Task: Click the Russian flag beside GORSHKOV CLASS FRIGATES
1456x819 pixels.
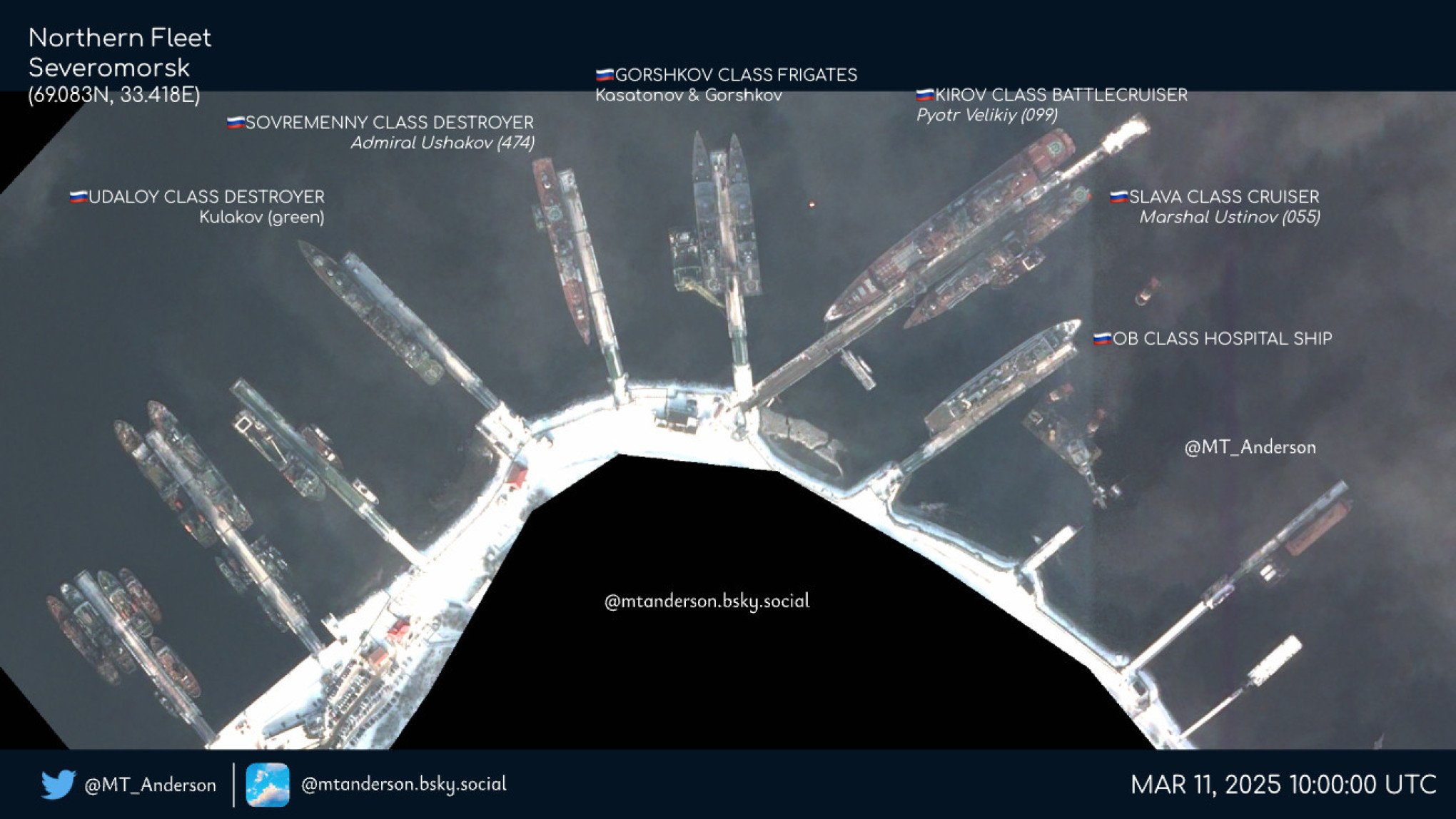Action: tap(604, 73)
